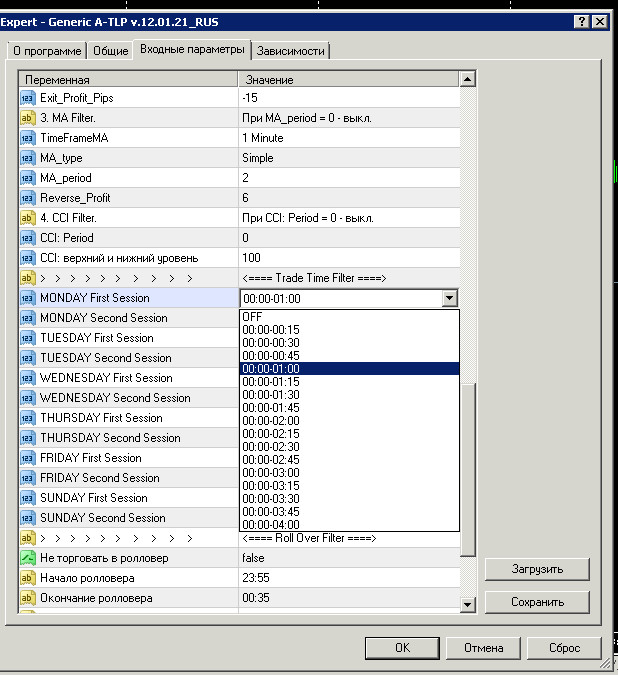Choose OFF in the session dropdown list

point(349,317)
